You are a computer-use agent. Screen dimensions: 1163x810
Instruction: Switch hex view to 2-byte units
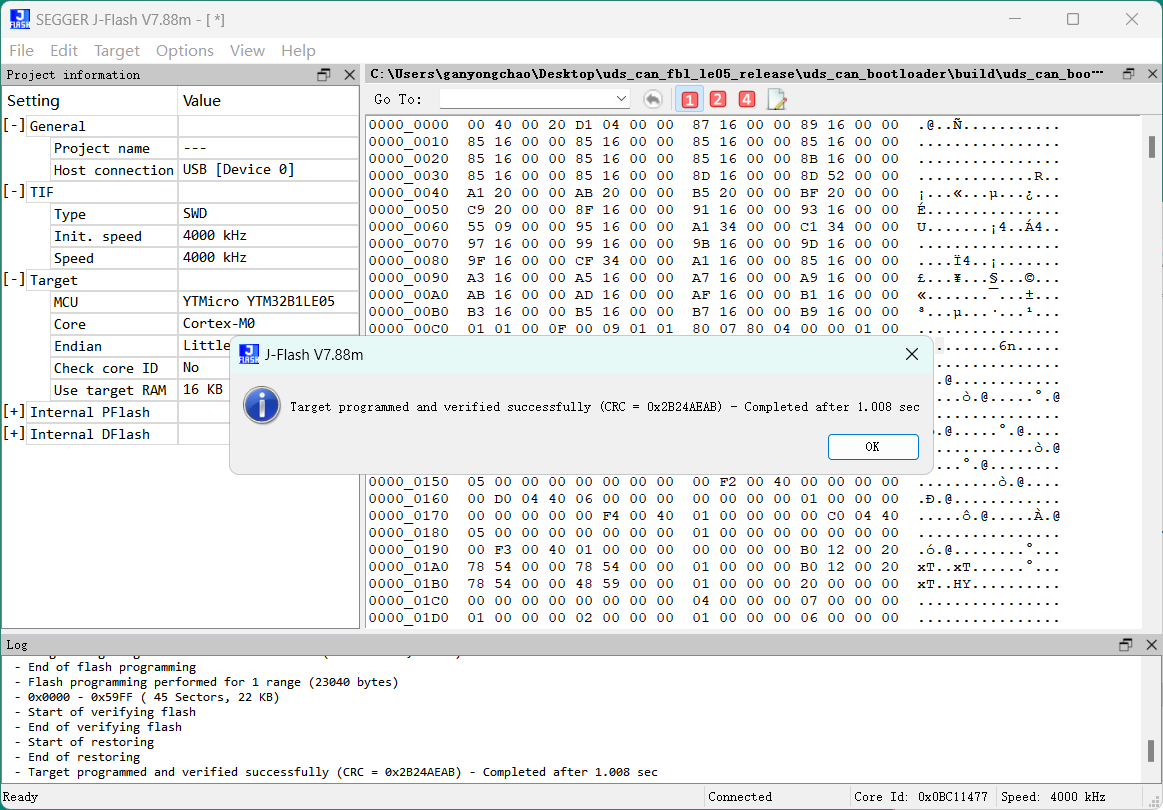tap(718, 99)
